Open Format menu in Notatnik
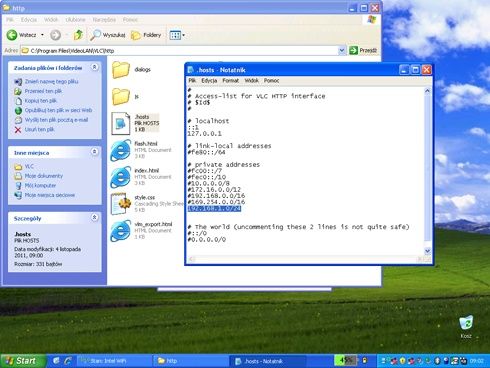Screen dimensions: 490x368 [x=231, y=80]
